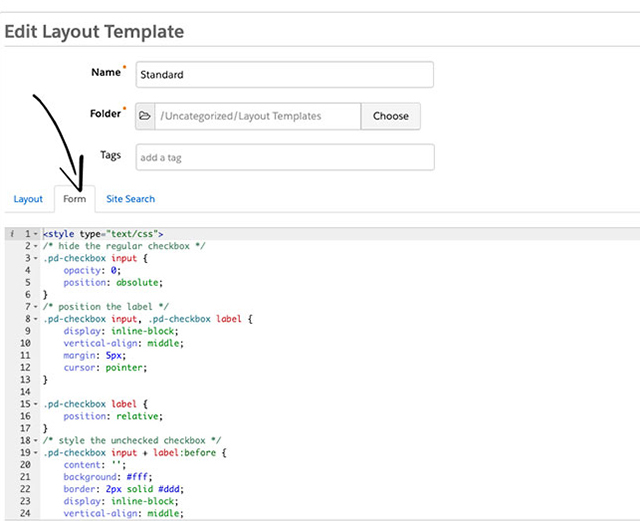Collapse the code fold at line 1
This screenshot has width=640, height=521.
[x=36, y=234]
